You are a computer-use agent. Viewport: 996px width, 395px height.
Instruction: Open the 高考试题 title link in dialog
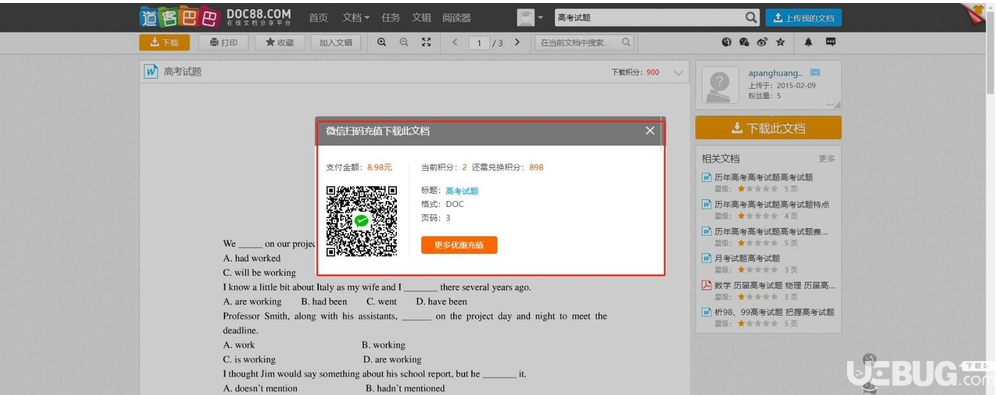[462, 191]
